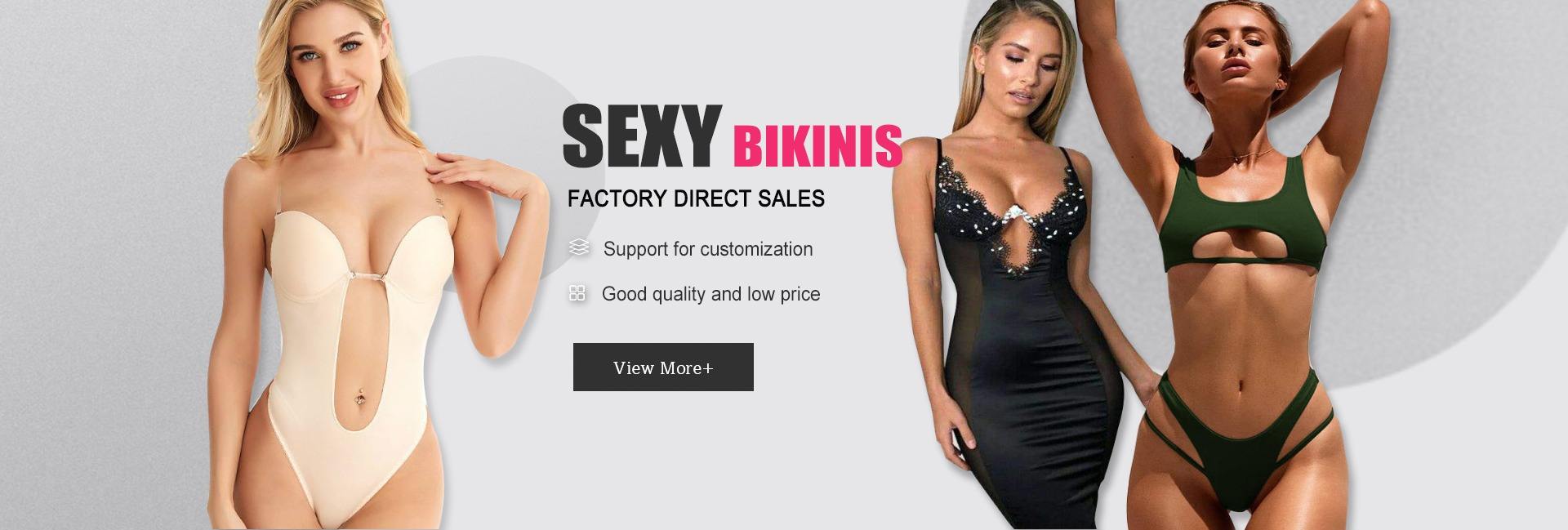Click the Good quality and low price text

tap(710, 294)
